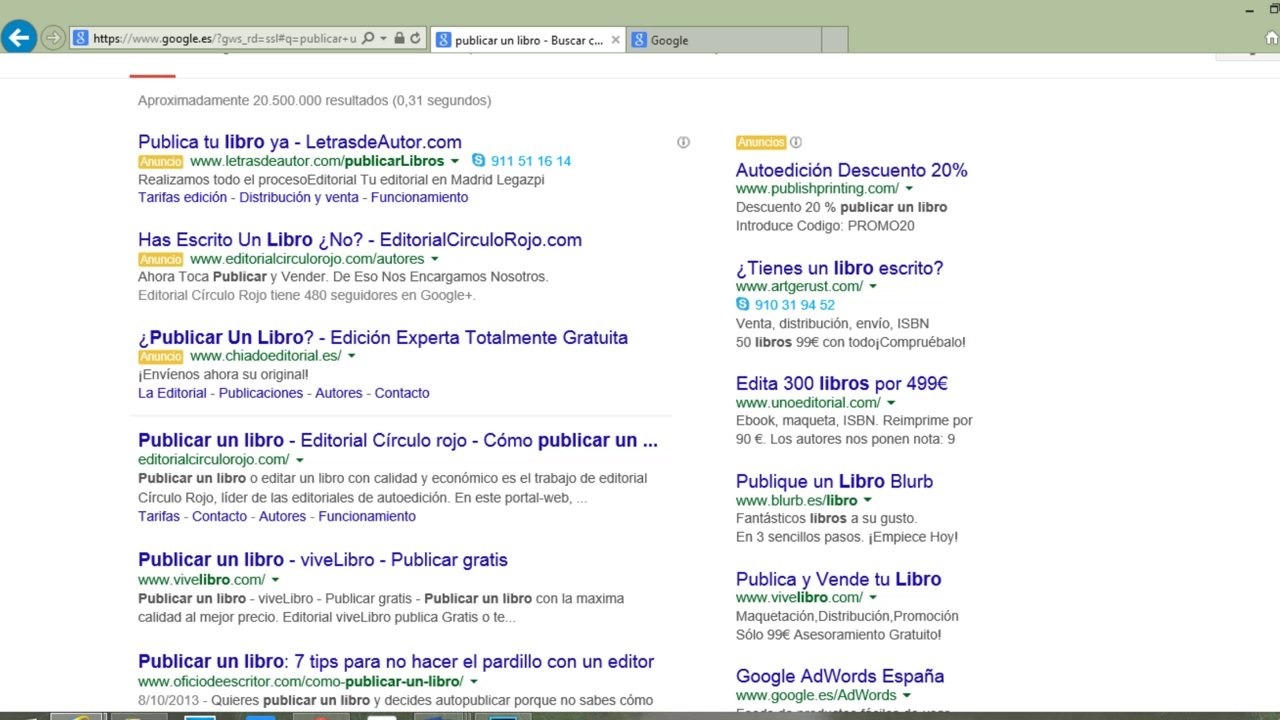Open the '¿Tienes un libro escrito?' ad
Image resolution: width=1280 pixels, height=720 pixels.
click(x=839, y=268)
